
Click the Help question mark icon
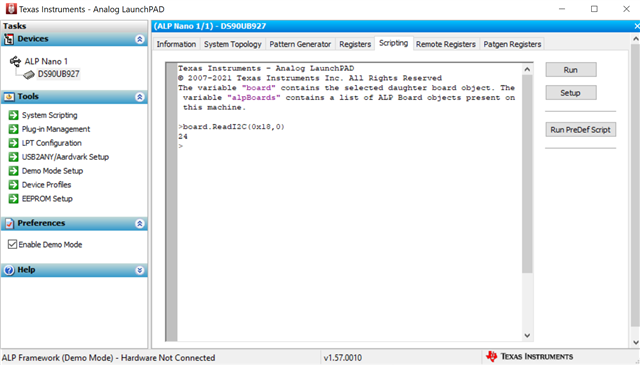[x=9, y=270]
